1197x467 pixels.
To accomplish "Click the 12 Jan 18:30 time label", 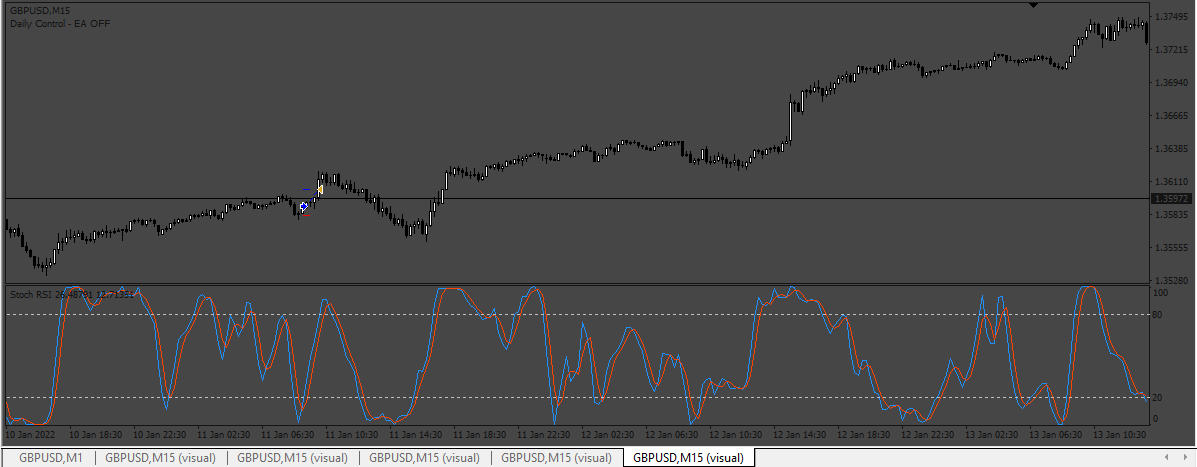I will click(x=866, y=434).
